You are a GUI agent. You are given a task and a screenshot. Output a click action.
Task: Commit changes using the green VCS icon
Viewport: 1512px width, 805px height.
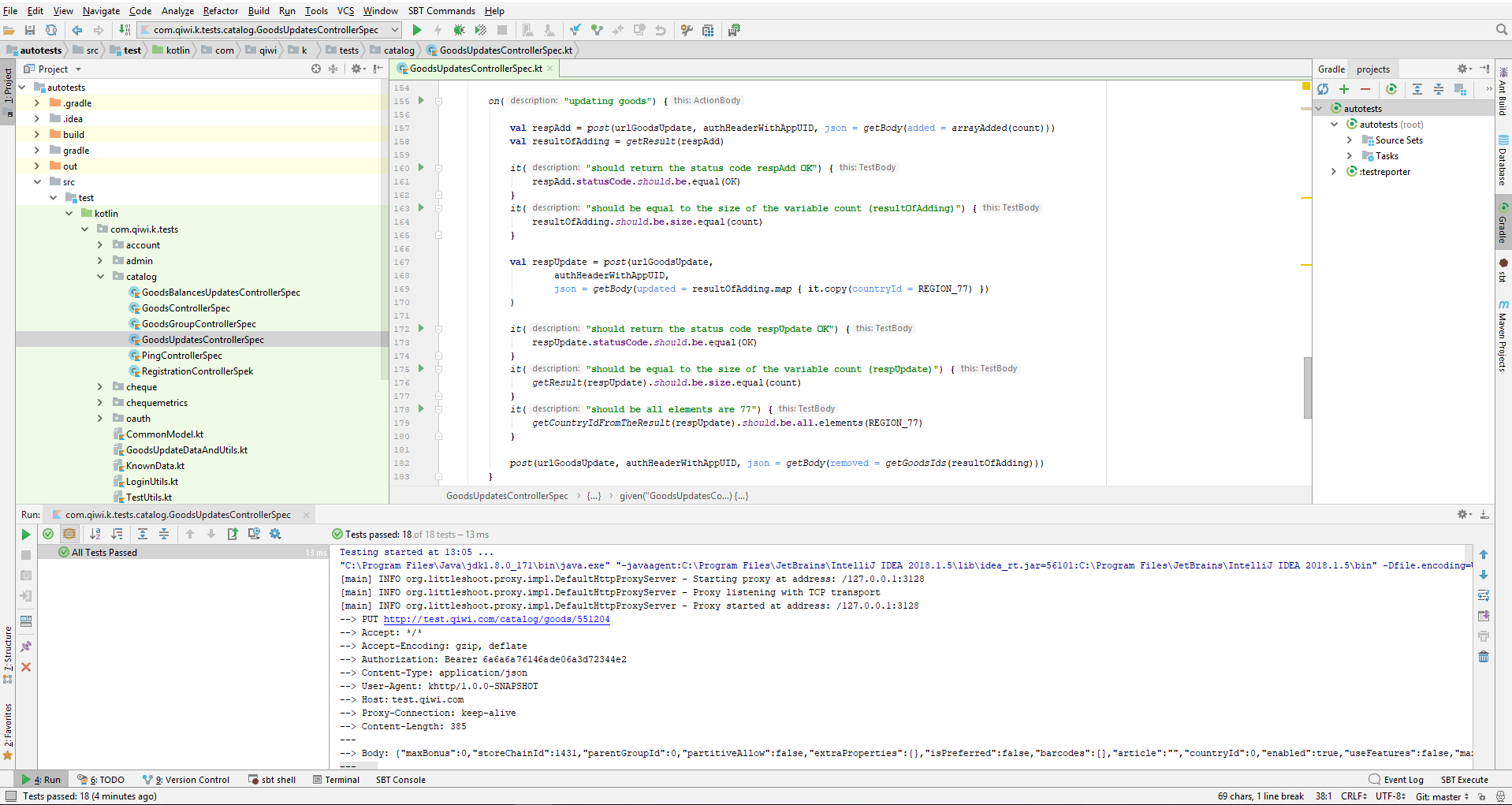coord(597,30)
